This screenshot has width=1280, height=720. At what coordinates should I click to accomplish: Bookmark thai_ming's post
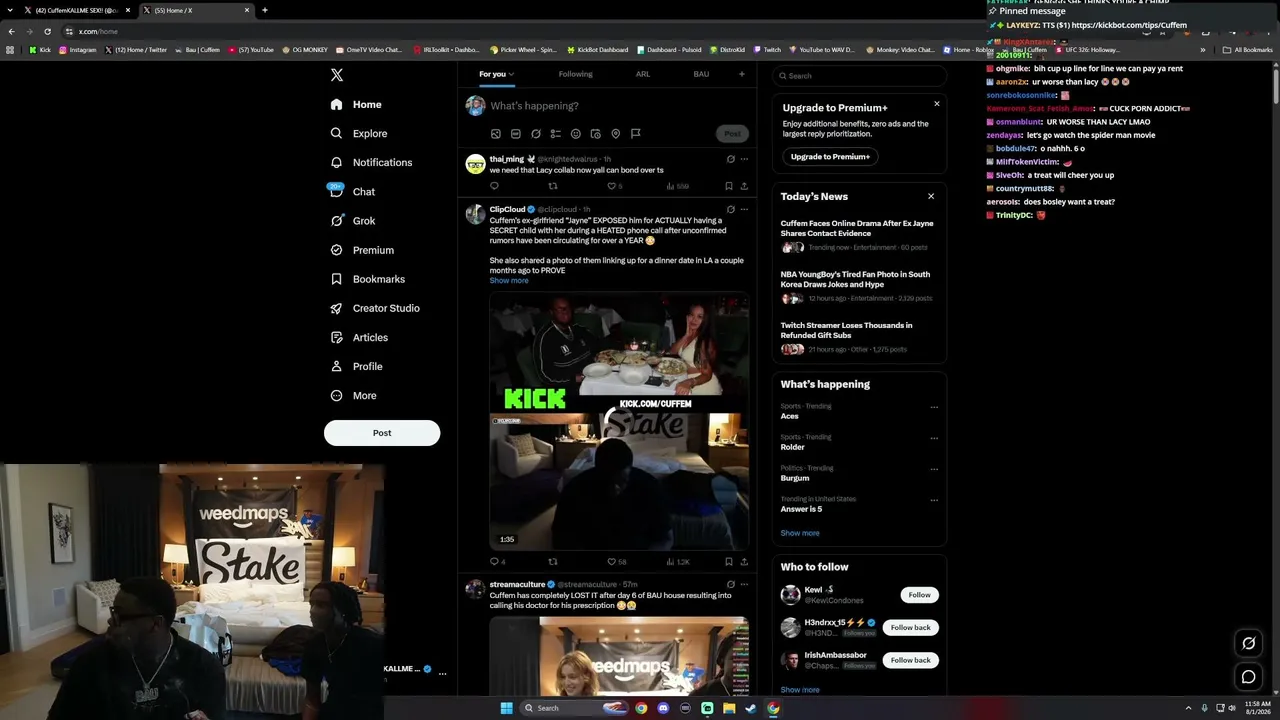click(x=729, y=186)
